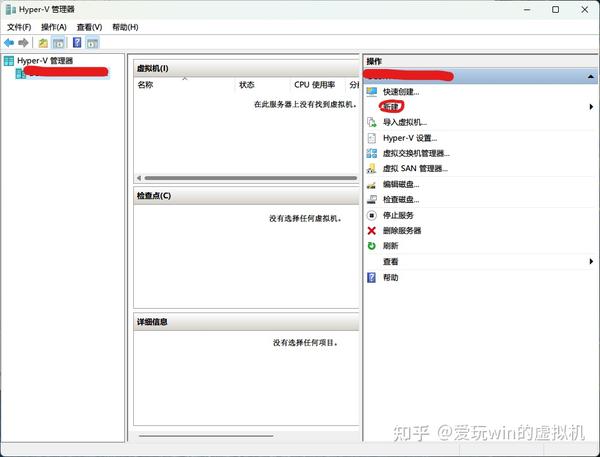Select the Hyper-V 管理器 tree root node
Viewport: 600px width, 457px height.
click(45, 60)
